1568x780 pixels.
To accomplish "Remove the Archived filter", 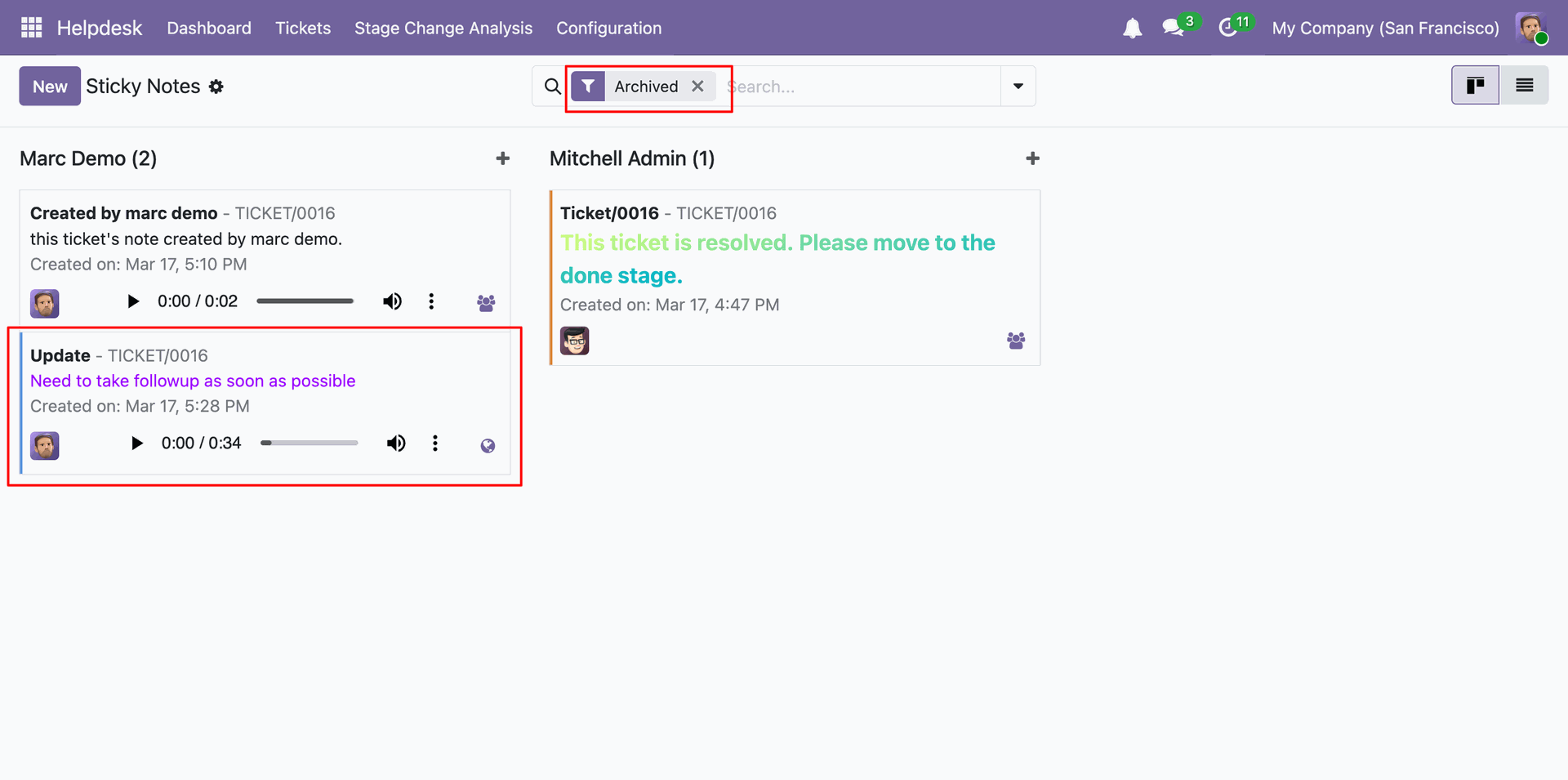I will click(x=697, y=86).
